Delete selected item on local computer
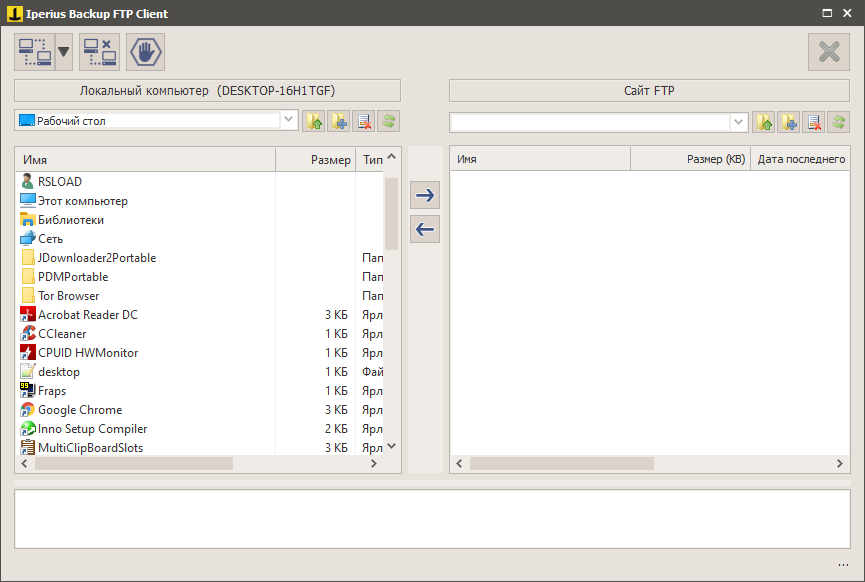The width and height of the screenshot is (865, 582). [x=364, y=121]
